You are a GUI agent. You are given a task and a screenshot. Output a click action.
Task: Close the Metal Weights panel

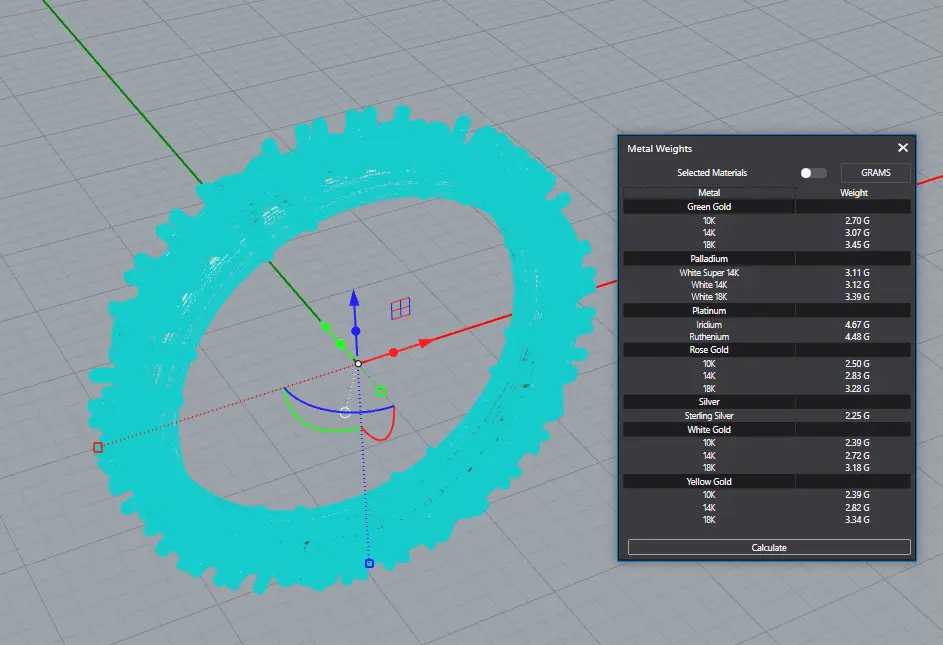(x=903, y=148)
